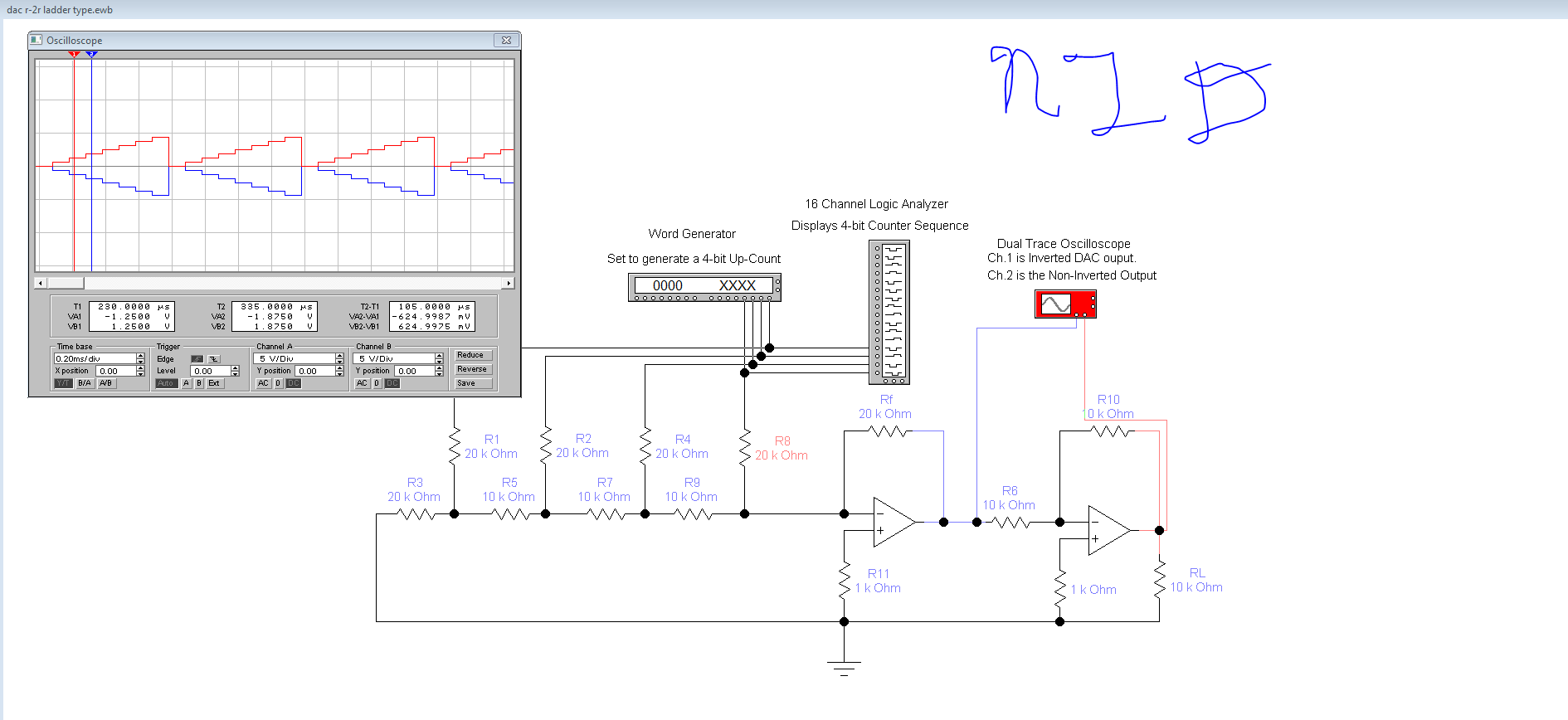Select resistor R7 zigzag symbol

(x=606, y=514)
